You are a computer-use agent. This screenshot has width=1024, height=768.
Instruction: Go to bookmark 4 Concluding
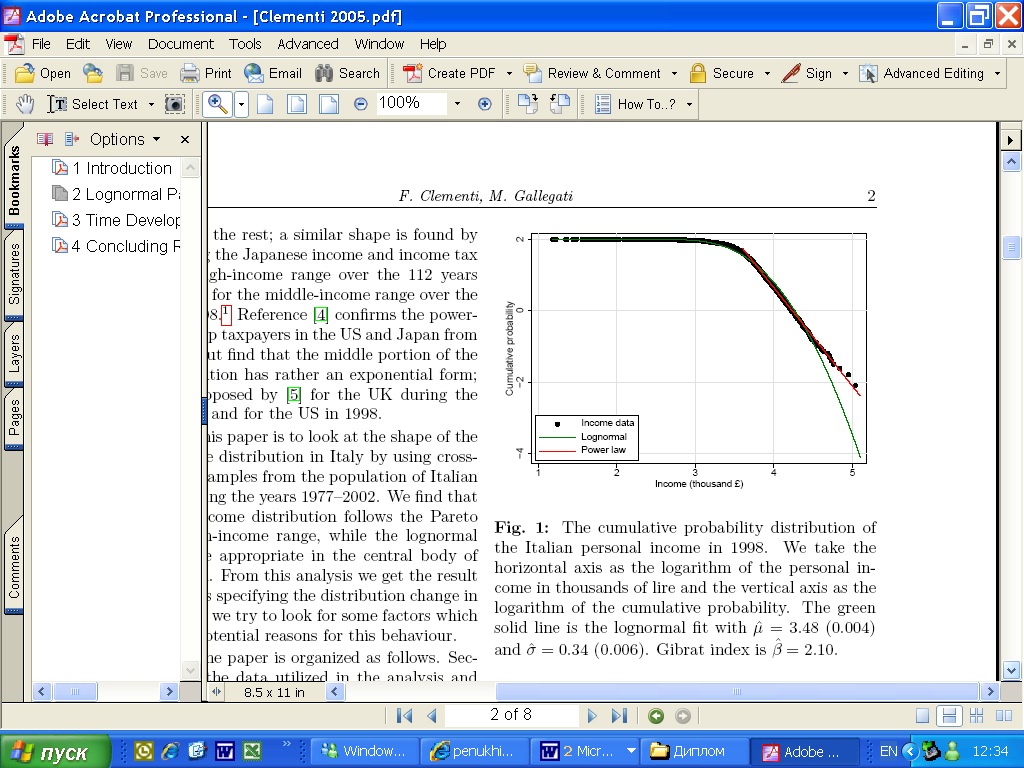click(126, 246)
